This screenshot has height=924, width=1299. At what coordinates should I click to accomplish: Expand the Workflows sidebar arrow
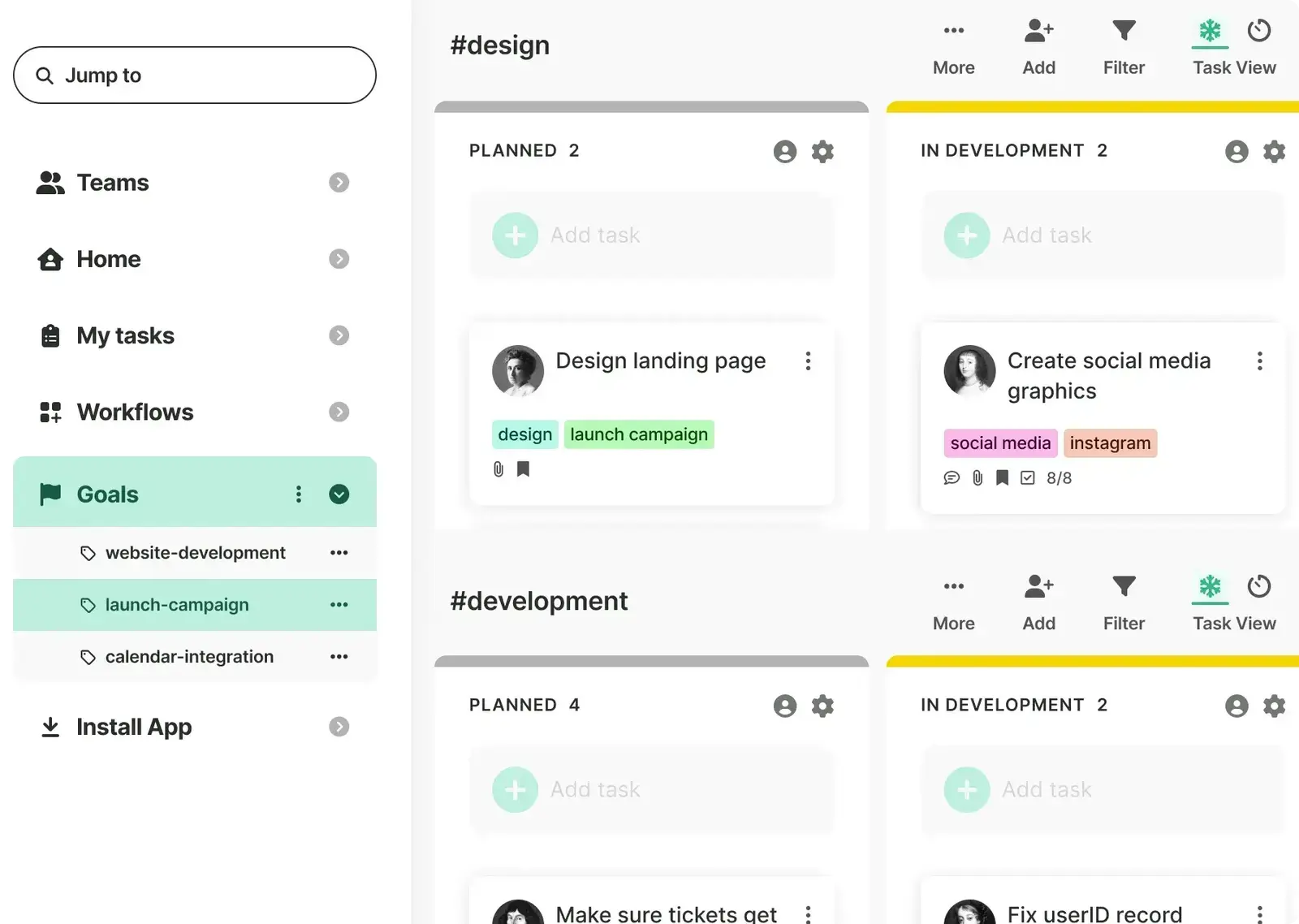coord(339,412)
